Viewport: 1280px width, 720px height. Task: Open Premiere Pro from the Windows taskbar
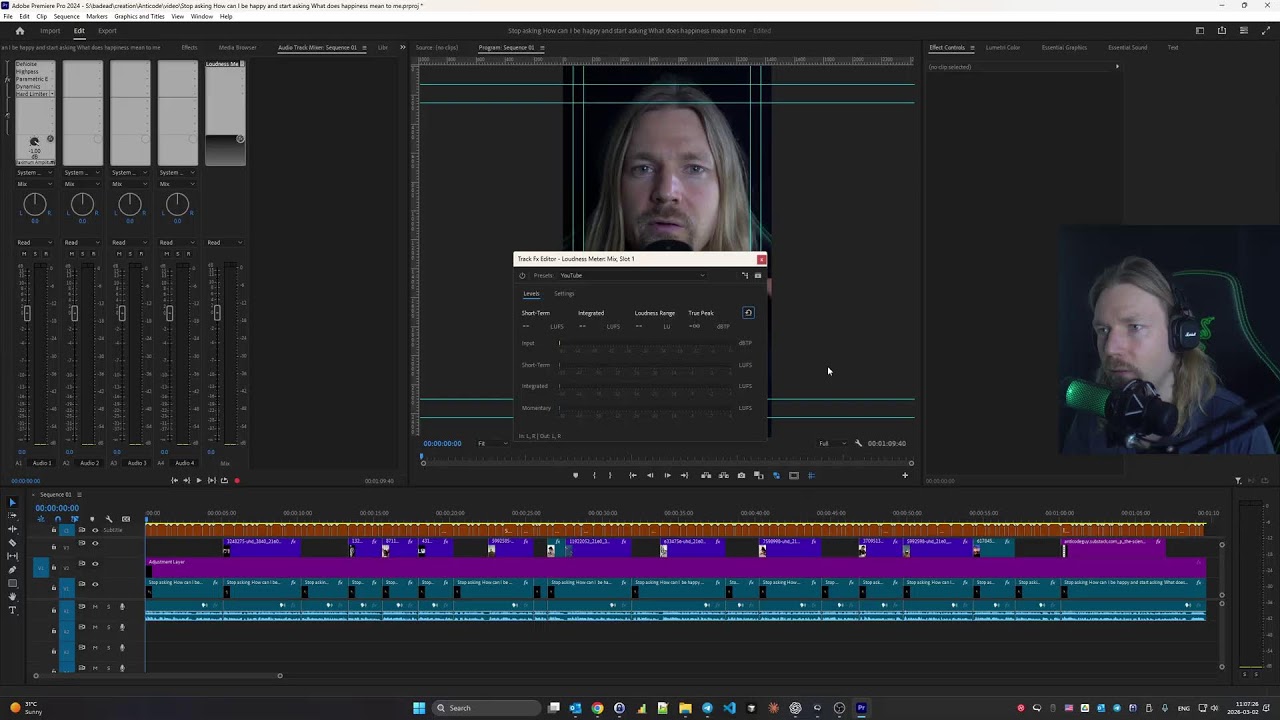coord(861,708)
